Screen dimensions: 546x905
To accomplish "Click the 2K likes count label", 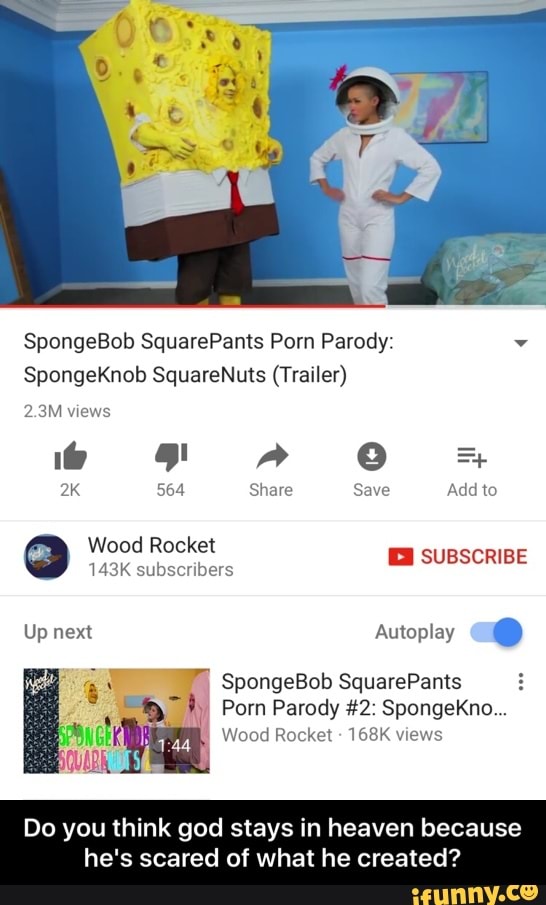I will [x=70, y=490].
